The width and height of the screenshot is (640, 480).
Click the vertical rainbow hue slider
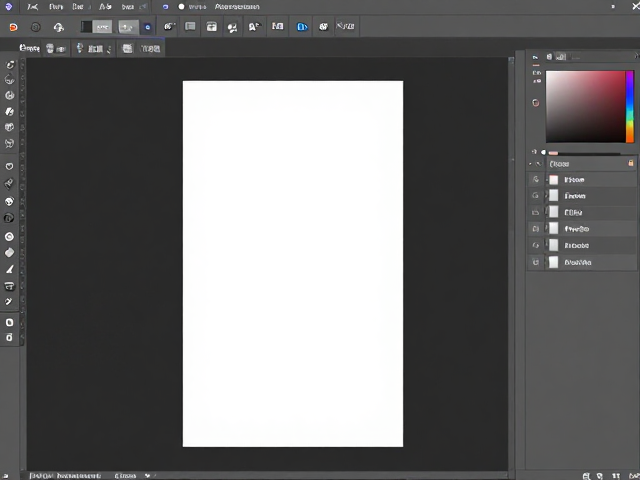630,107
